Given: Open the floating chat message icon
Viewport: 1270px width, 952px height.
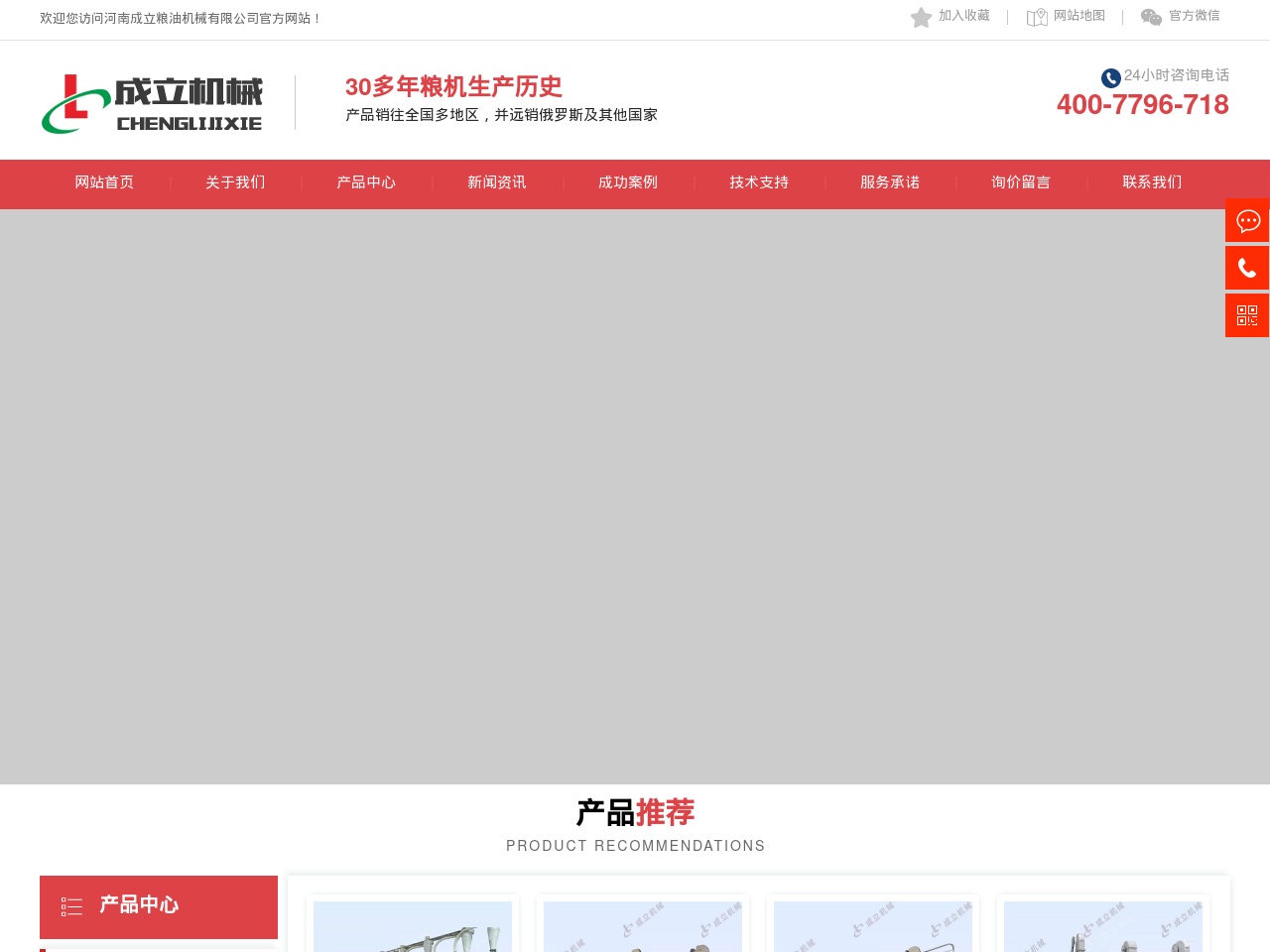Looking at the screenshot, I should [x=1247, y=220].
